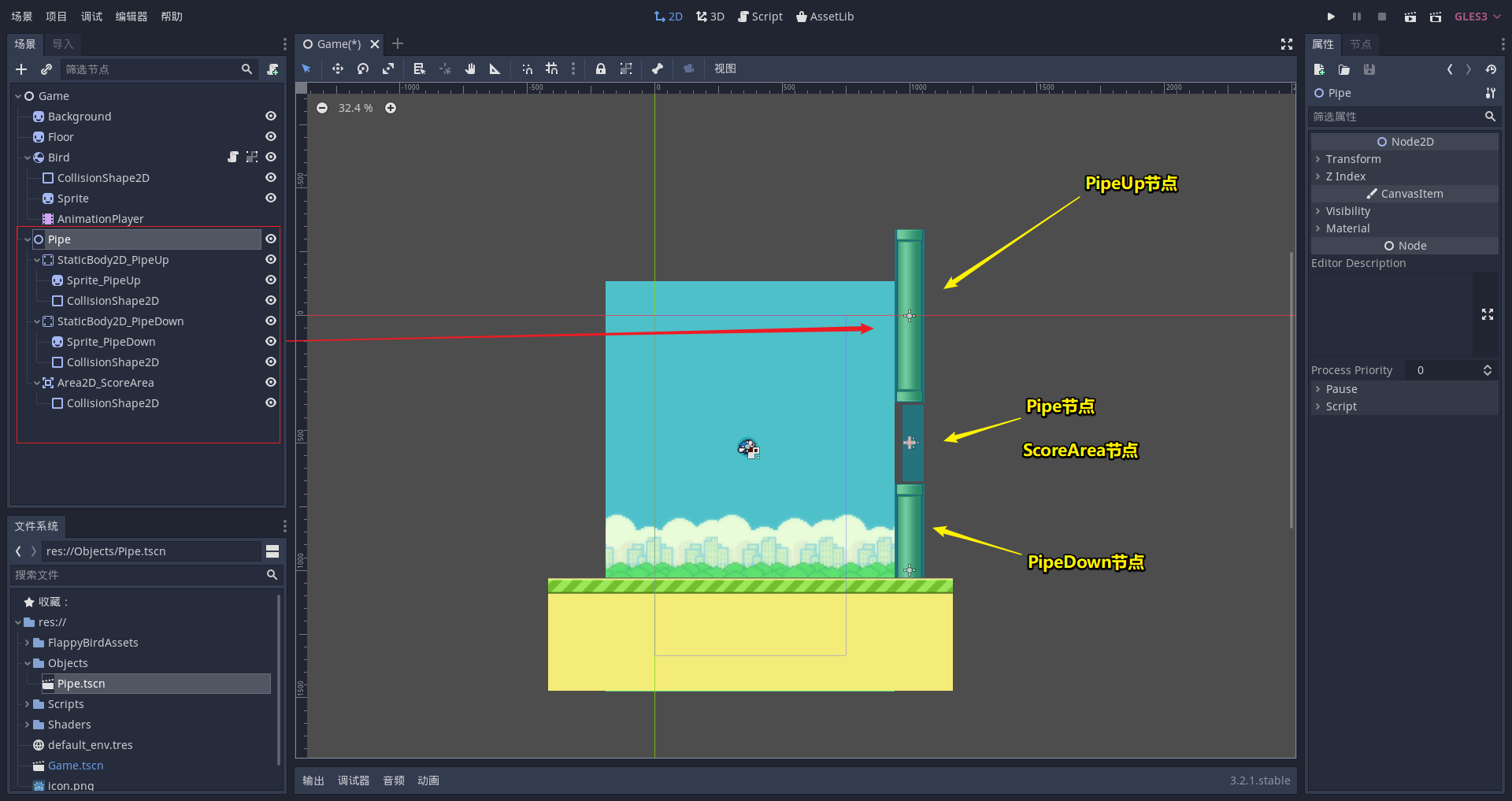Toggle distraction-free mode in viewport

click(x=1287, y=44)
